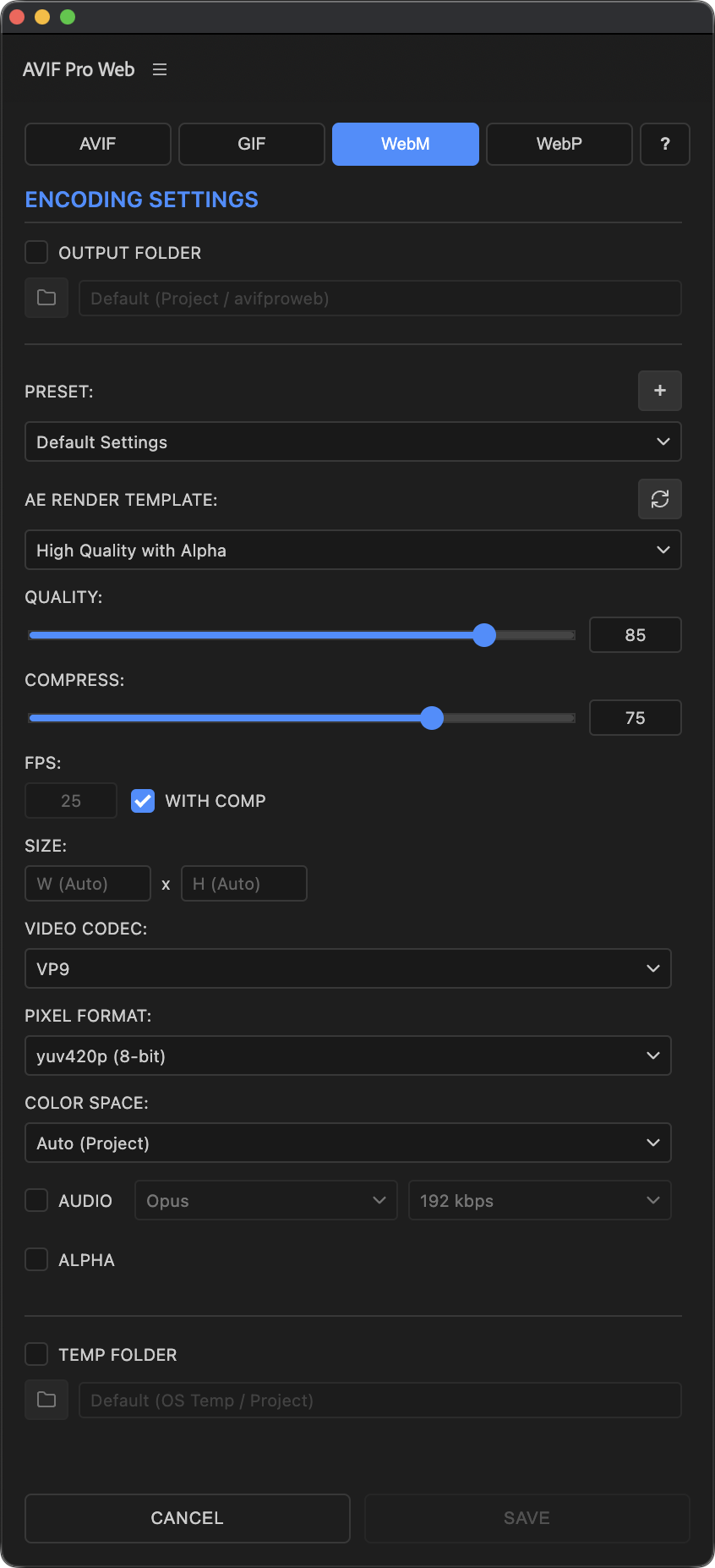
Task: Switch to the WebP tab
Action: point(559,144)
